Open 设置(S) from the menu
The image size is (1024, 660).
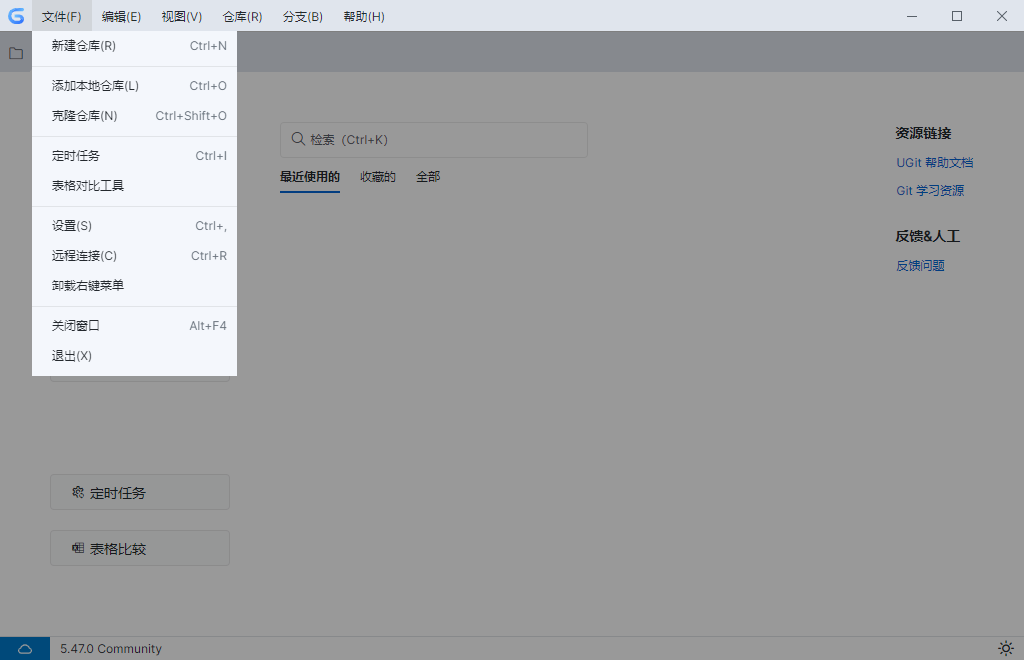point(135,225)
